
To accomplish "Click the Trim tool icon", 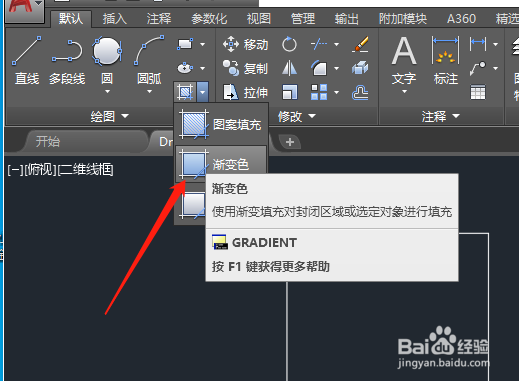I will (319, 44).
